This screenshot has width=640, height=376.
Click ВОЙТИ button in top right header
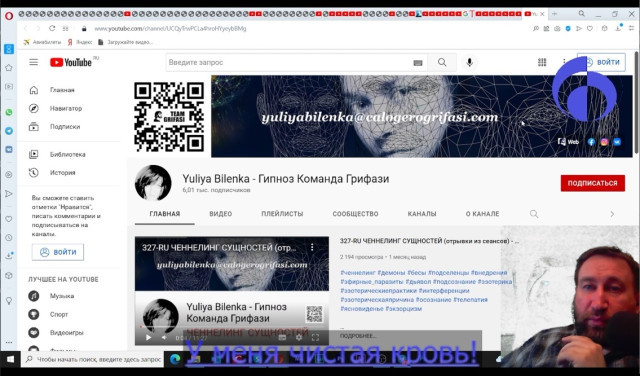tap(601, 62)
